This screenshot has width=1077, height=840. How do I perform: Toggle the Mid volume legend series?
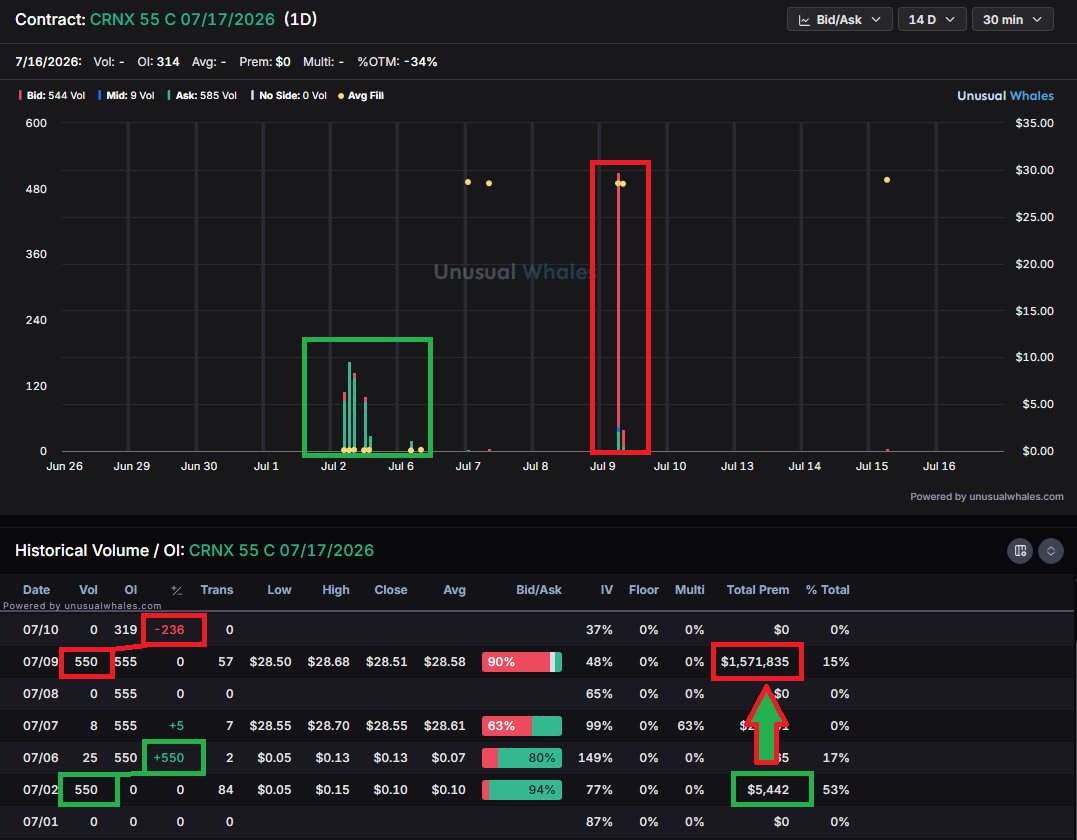coord(126,95)
